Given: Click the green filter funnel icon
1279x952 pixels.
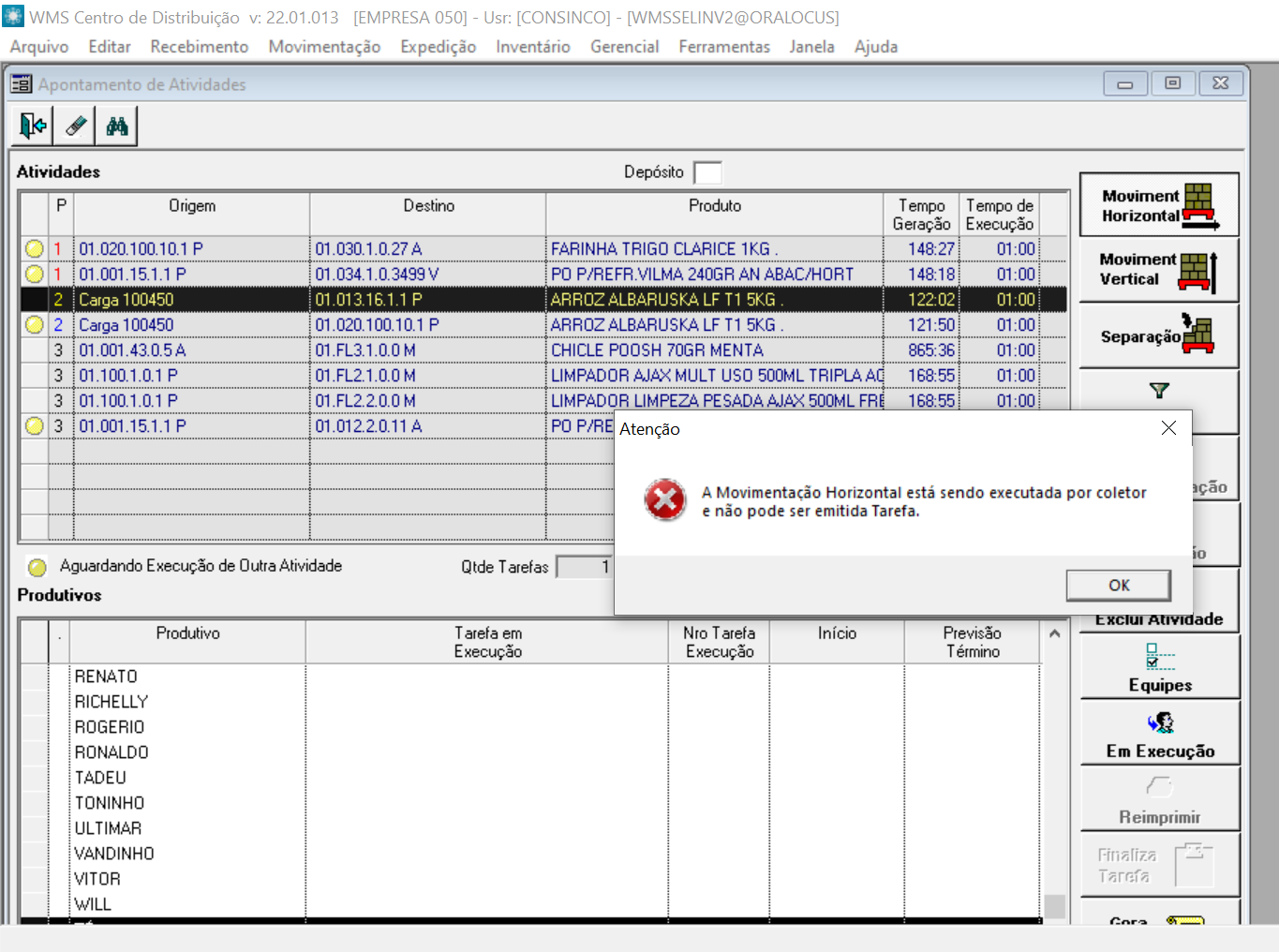Looking at the screenshot, I should (1159, 390).
